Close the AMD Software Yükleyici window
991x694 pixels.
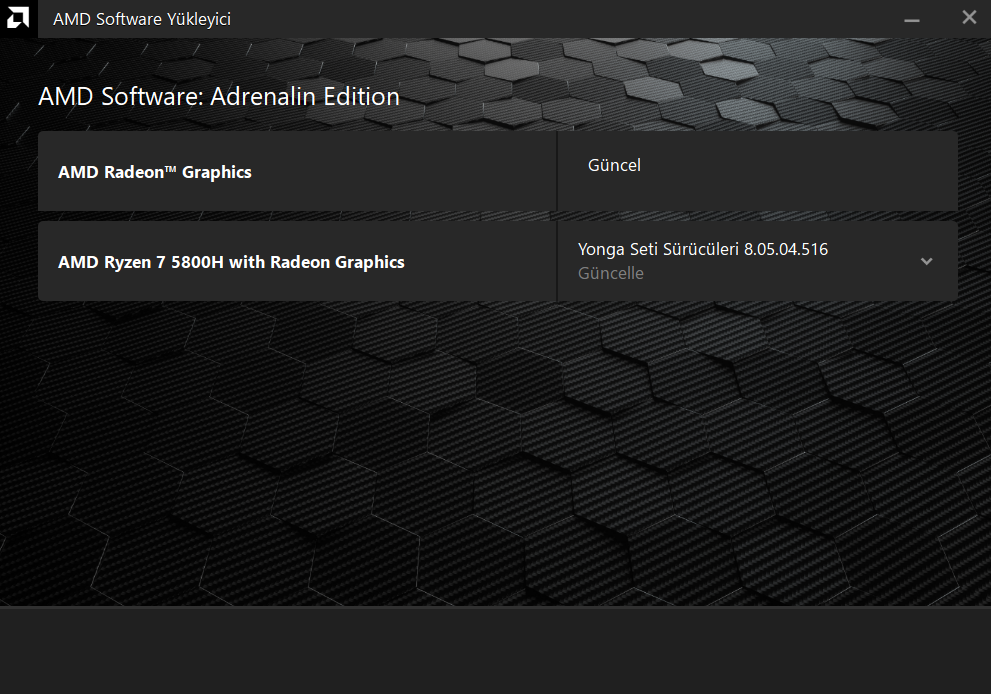tap(969, 18)
